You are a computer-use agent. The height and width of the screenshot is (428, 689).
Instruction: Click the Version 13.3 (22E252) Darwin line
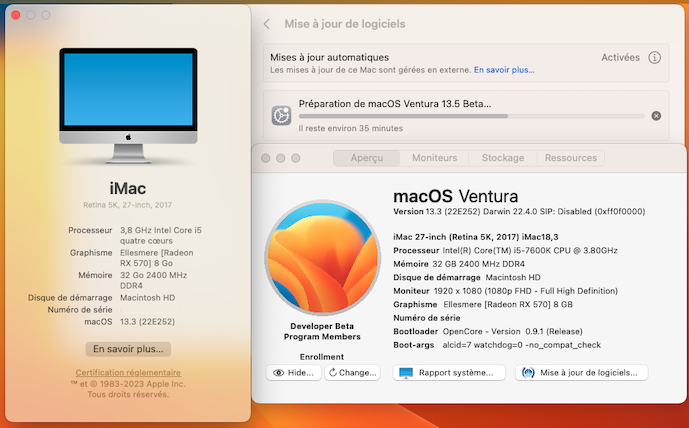point(519,212)
